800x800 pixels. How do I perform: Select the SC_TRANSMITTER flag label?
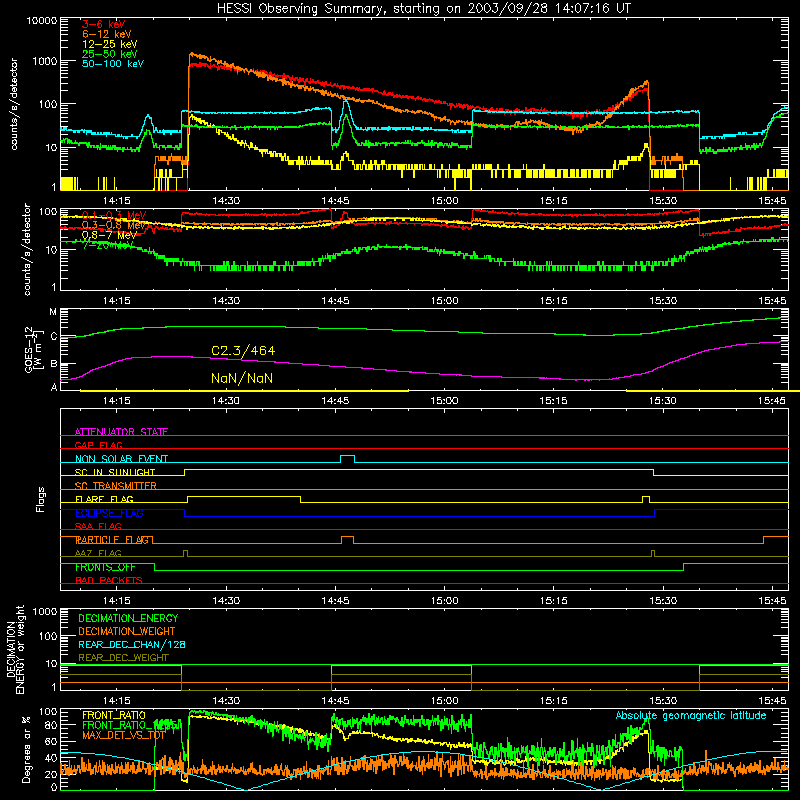point(115,485)
